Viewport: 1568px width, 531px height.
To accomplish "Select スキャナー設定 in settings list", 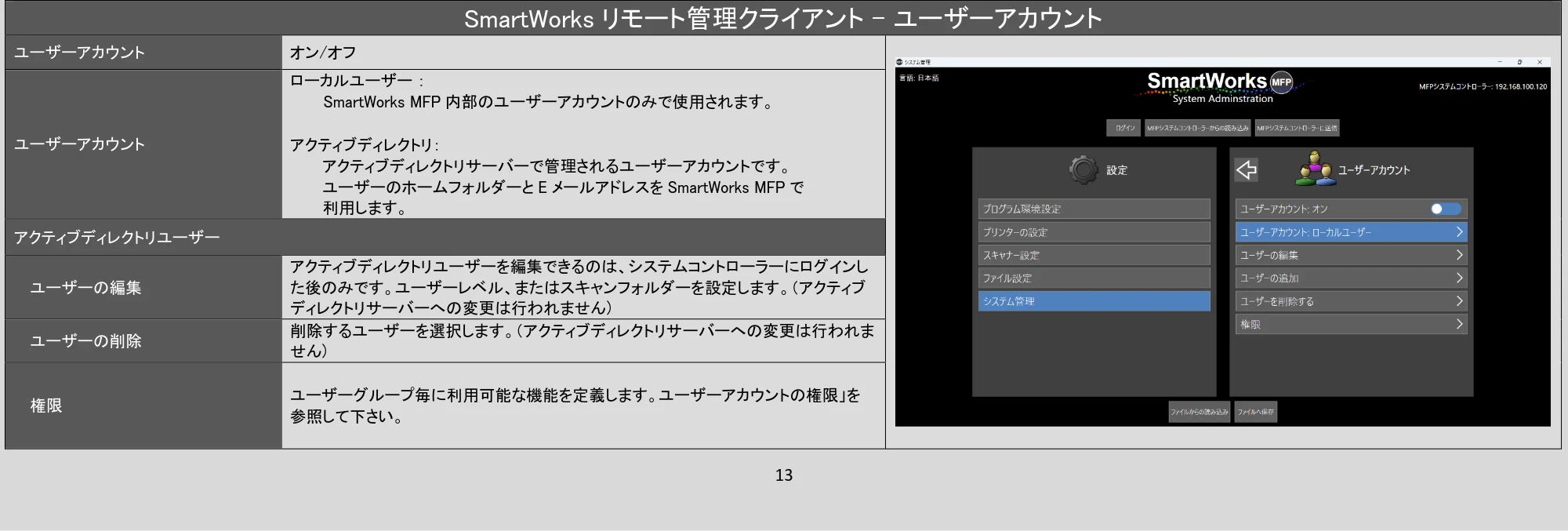I will click(1094, 255).
